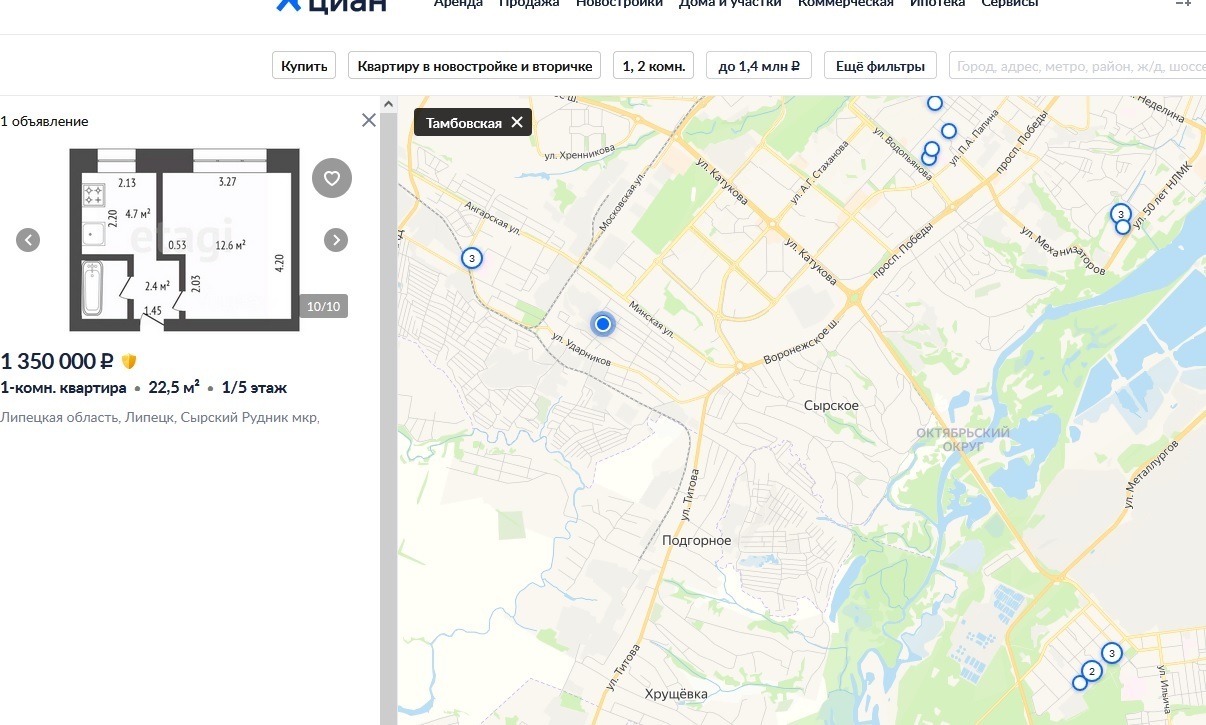1206x725 pixels.
Task: Remove the Тамбовская filter tag
Action: (517, 123)
